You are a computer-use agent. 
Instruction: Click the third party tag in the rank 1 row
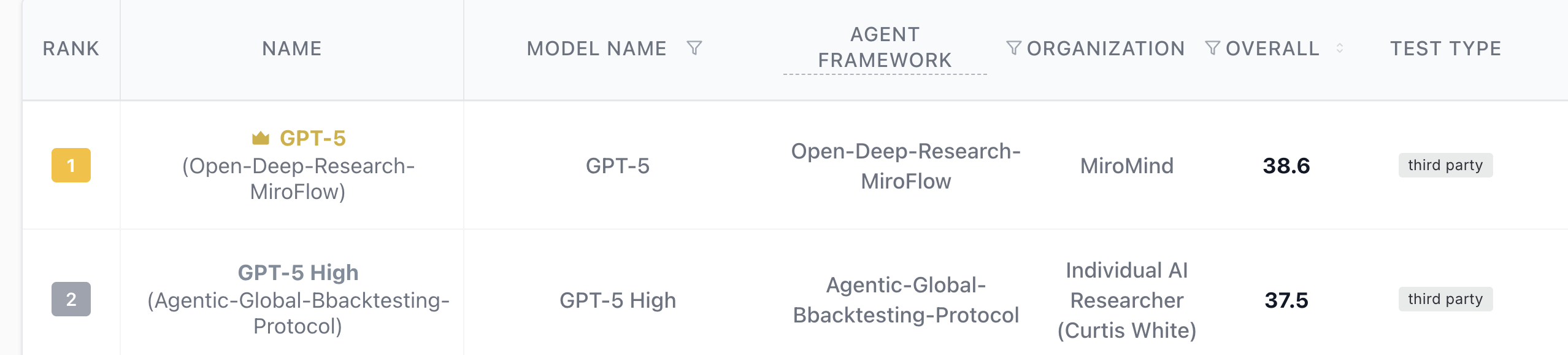[1445, 165]
